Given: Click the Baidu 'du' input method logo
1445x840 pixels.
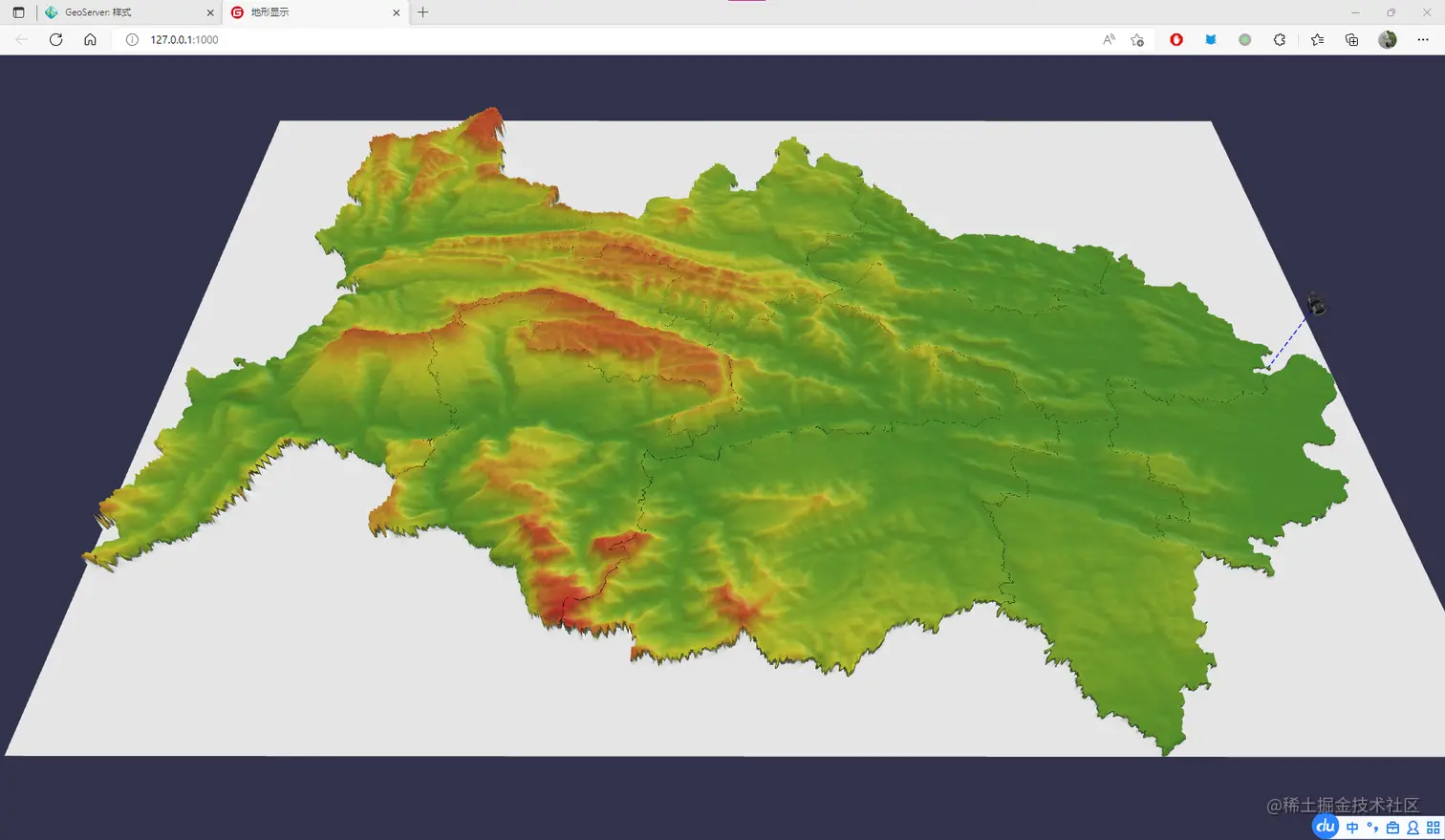Looking at the screenshot, I should 1326,826.
